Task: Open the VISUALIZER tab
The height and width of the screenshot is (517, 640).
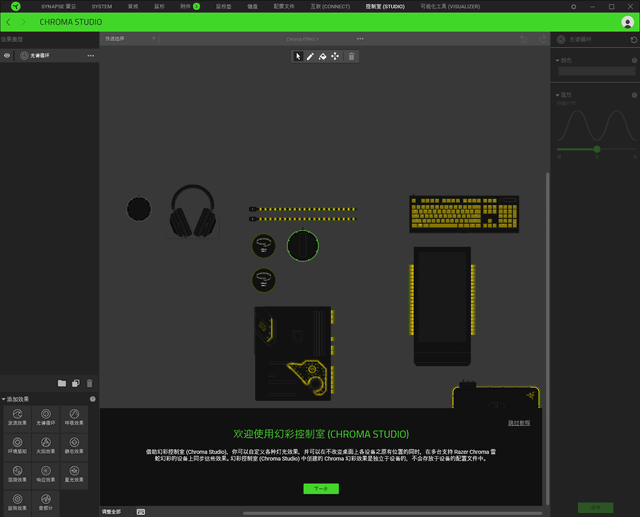Action: pyautogui.click(x=450, y=7)
